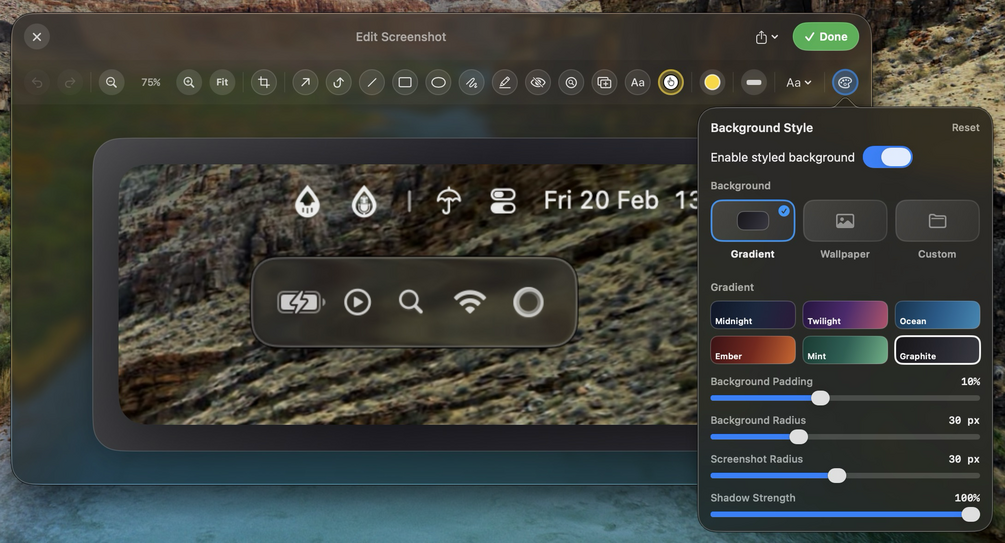This screenshot has height=543, width=1005.
Task: Open the background style palette button
Action: [845, 83]
